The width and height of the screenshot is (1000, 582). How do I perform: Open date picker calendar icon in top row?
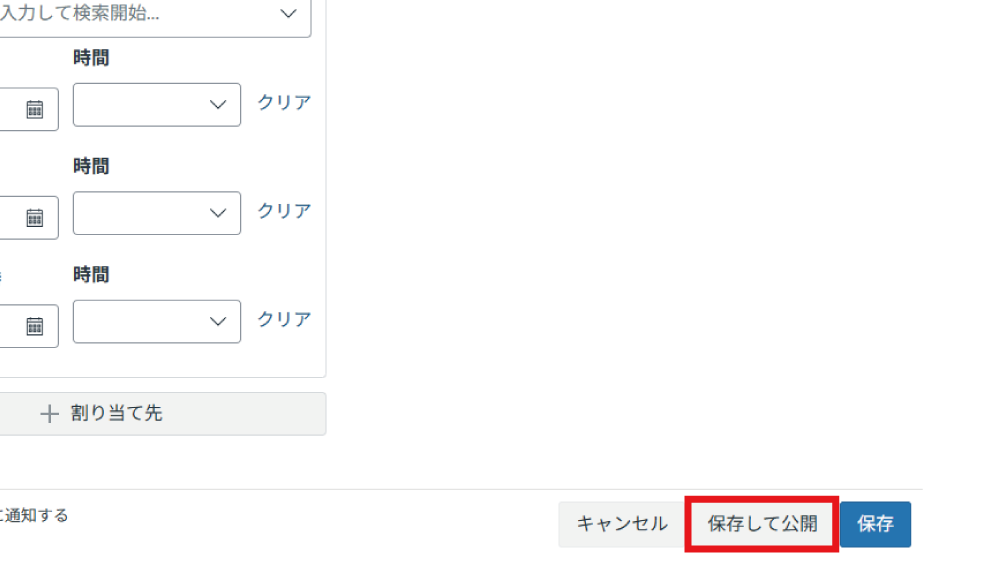pos(34,109)
